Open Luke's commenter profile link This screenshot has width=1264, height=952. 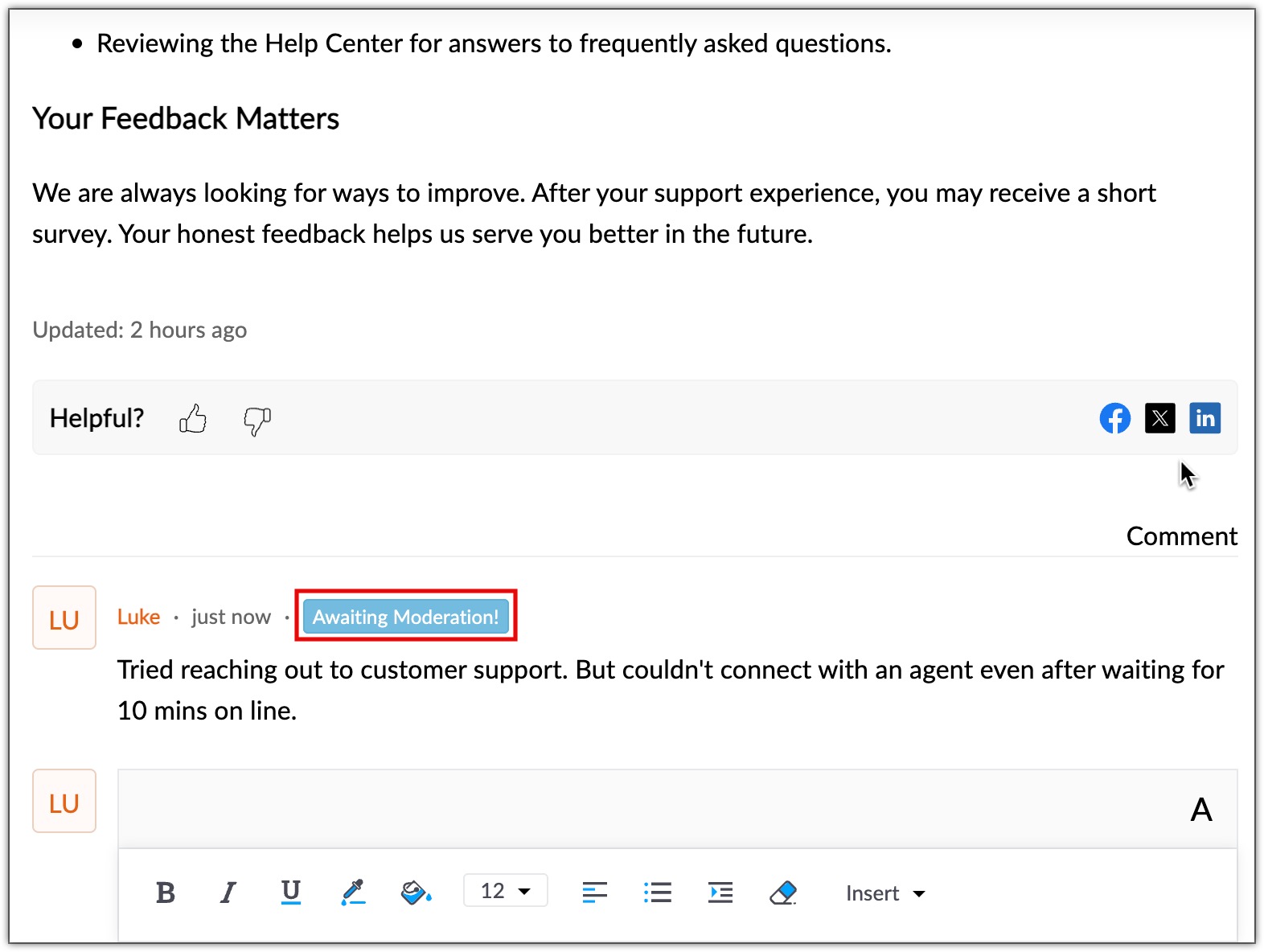138,617
